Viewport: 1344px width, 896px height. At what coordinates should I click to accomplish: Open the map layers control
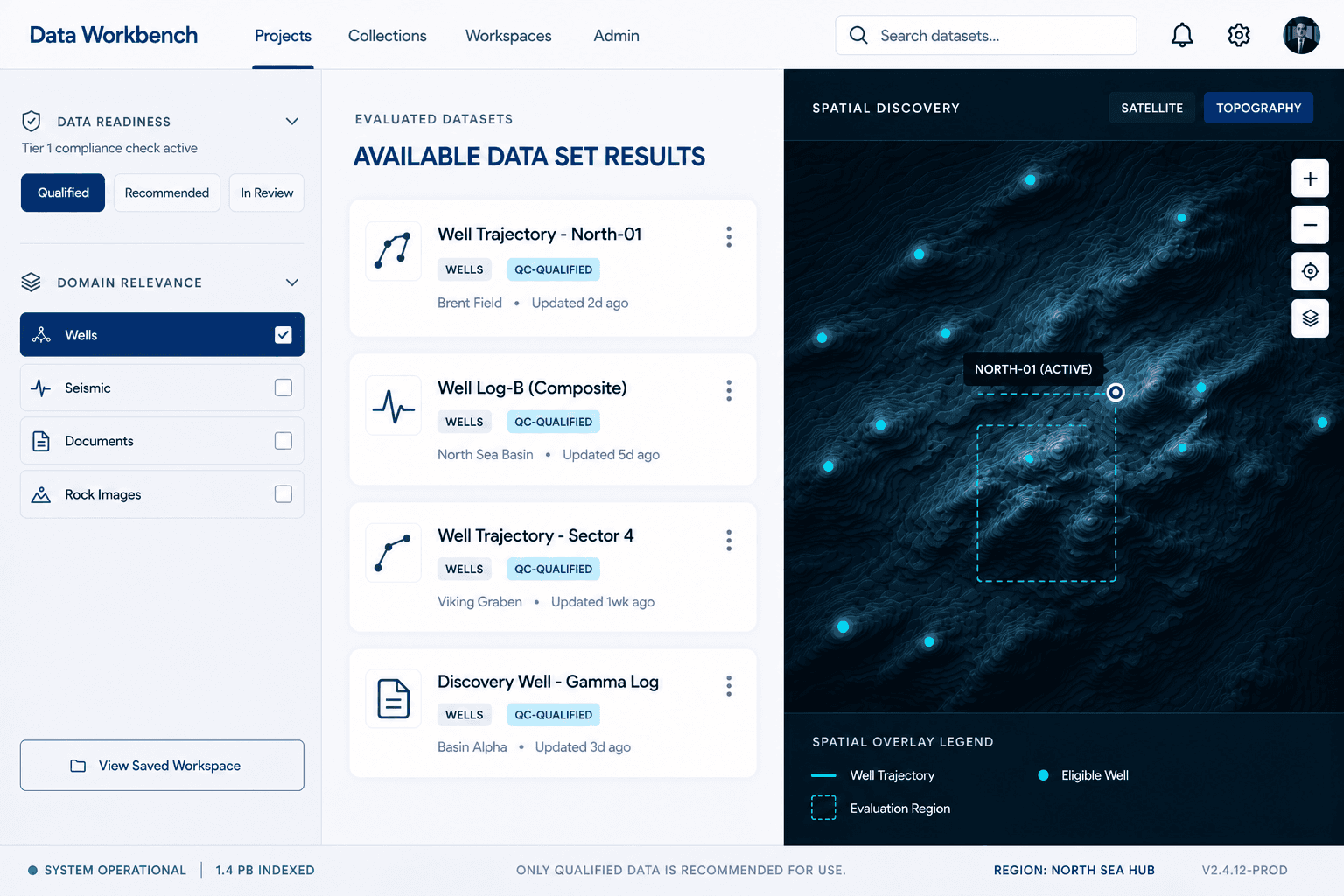[1310, 318]
